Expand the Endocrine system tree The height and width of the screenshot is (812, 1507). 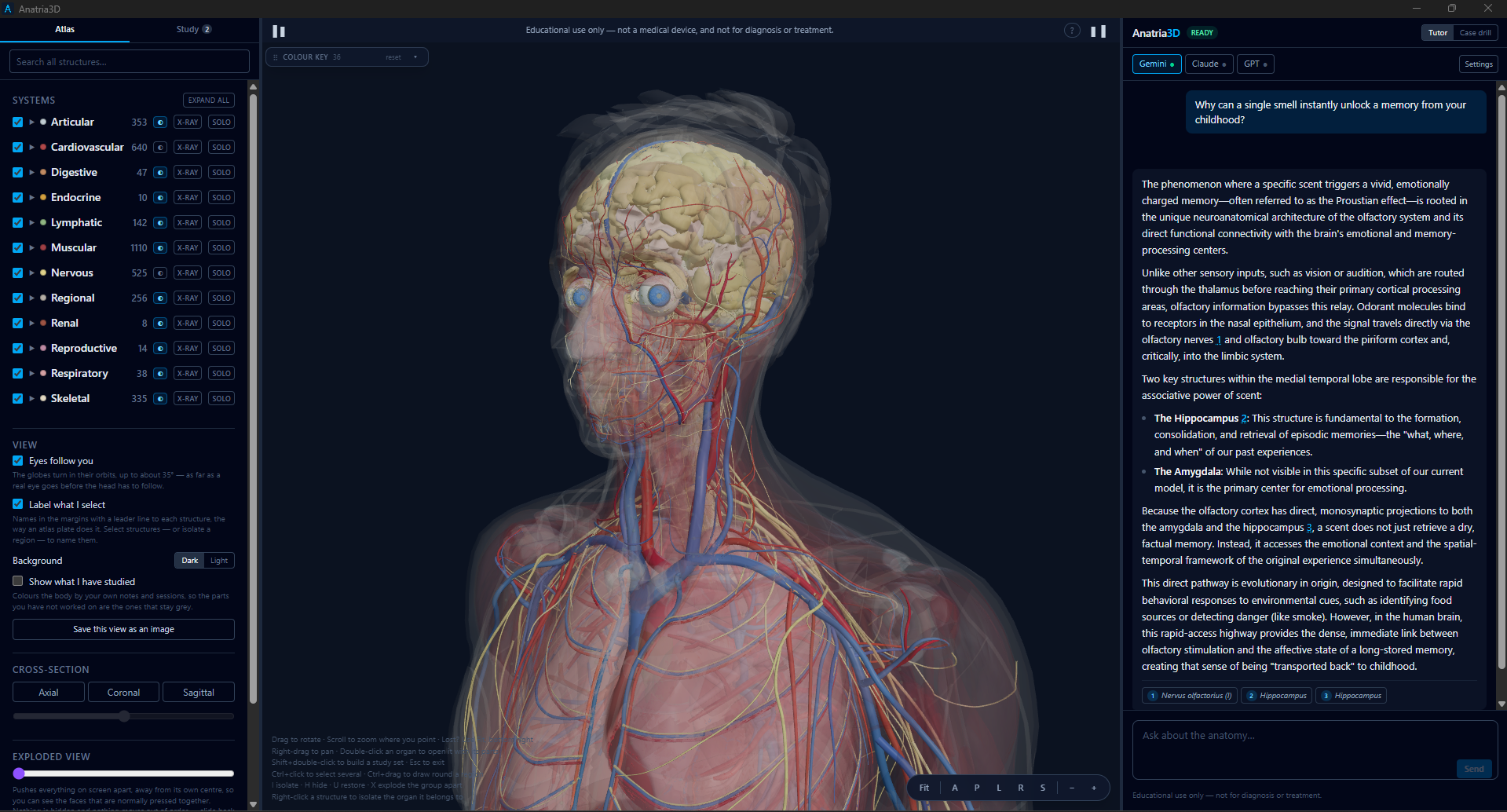[31, 198]
